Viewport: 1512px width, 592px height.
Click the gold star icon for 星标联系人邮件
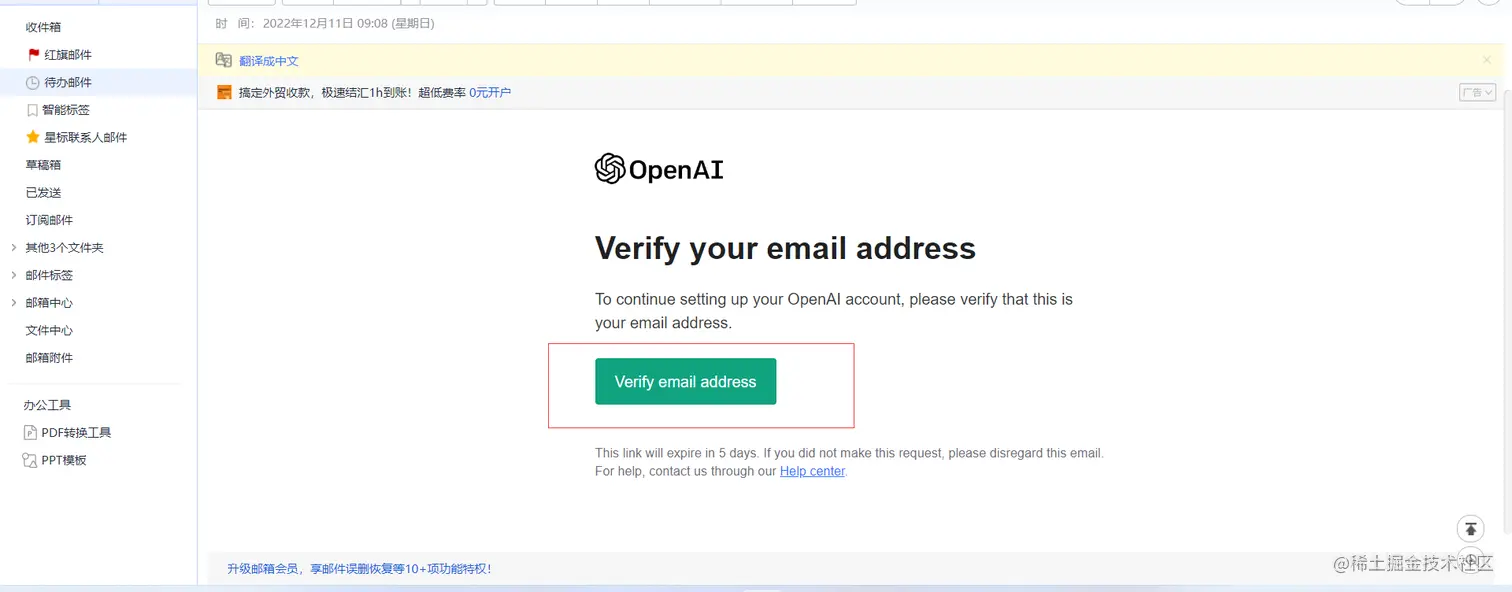coord(33,137)
